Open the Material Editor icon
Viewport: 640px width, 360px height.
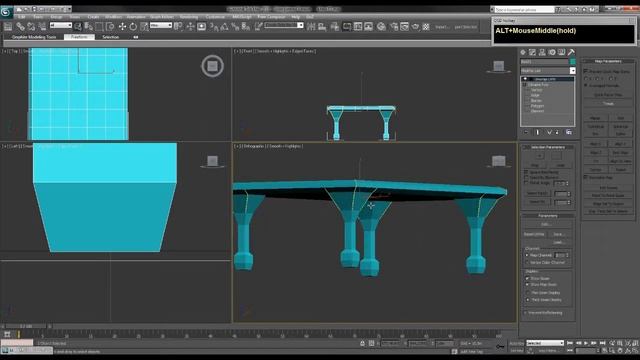click(x=381, y=27)
